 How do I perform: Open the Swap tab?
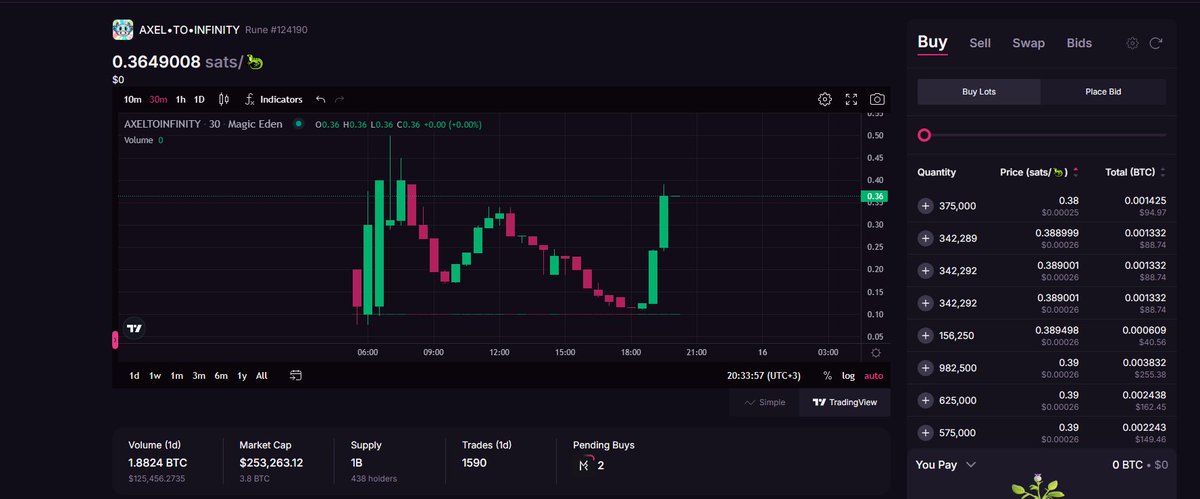1028,43
